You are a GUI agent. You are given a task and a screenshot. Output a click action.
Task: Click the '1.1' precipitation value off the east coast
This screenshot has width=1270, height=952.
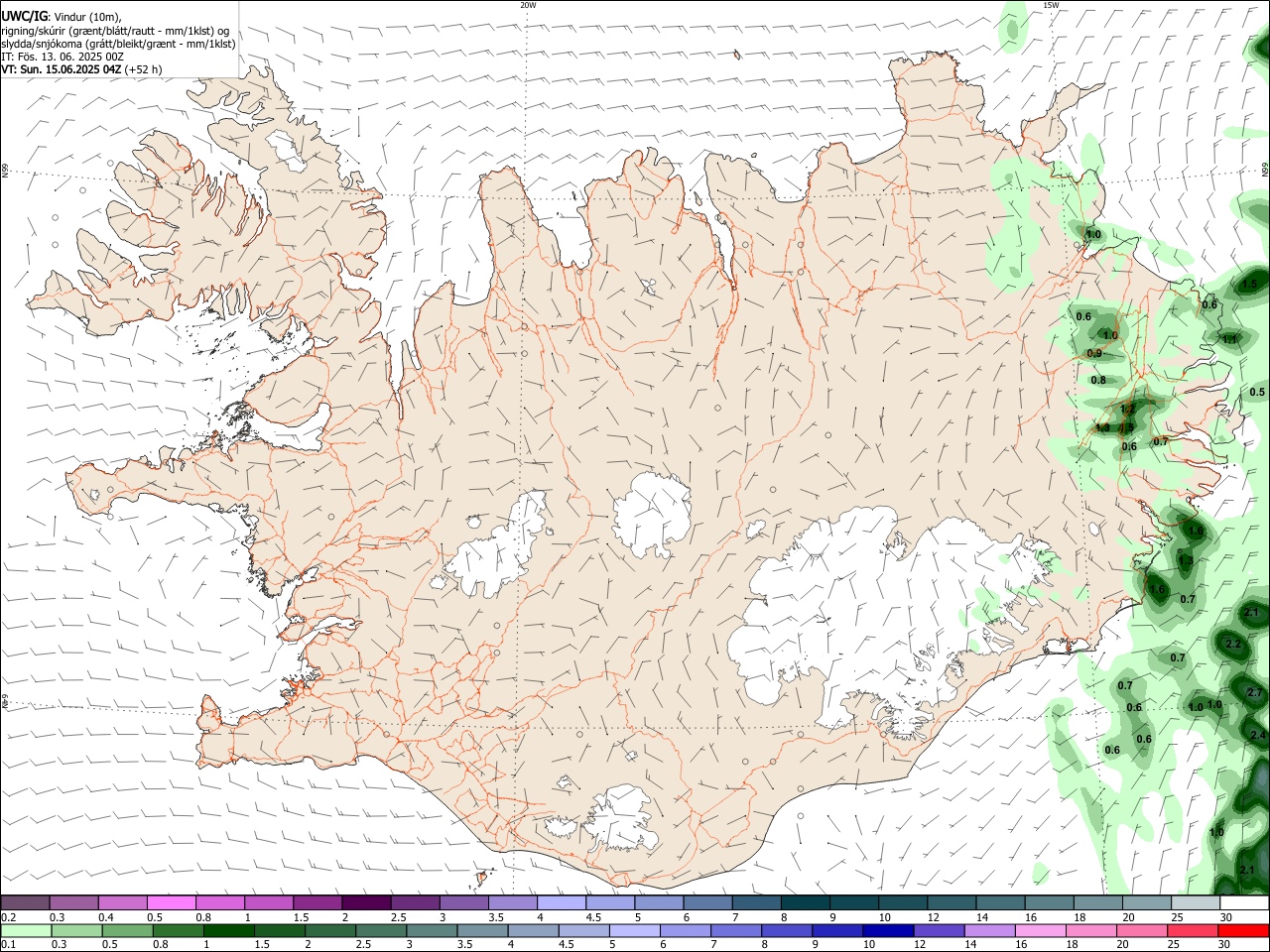point(1230,339)
